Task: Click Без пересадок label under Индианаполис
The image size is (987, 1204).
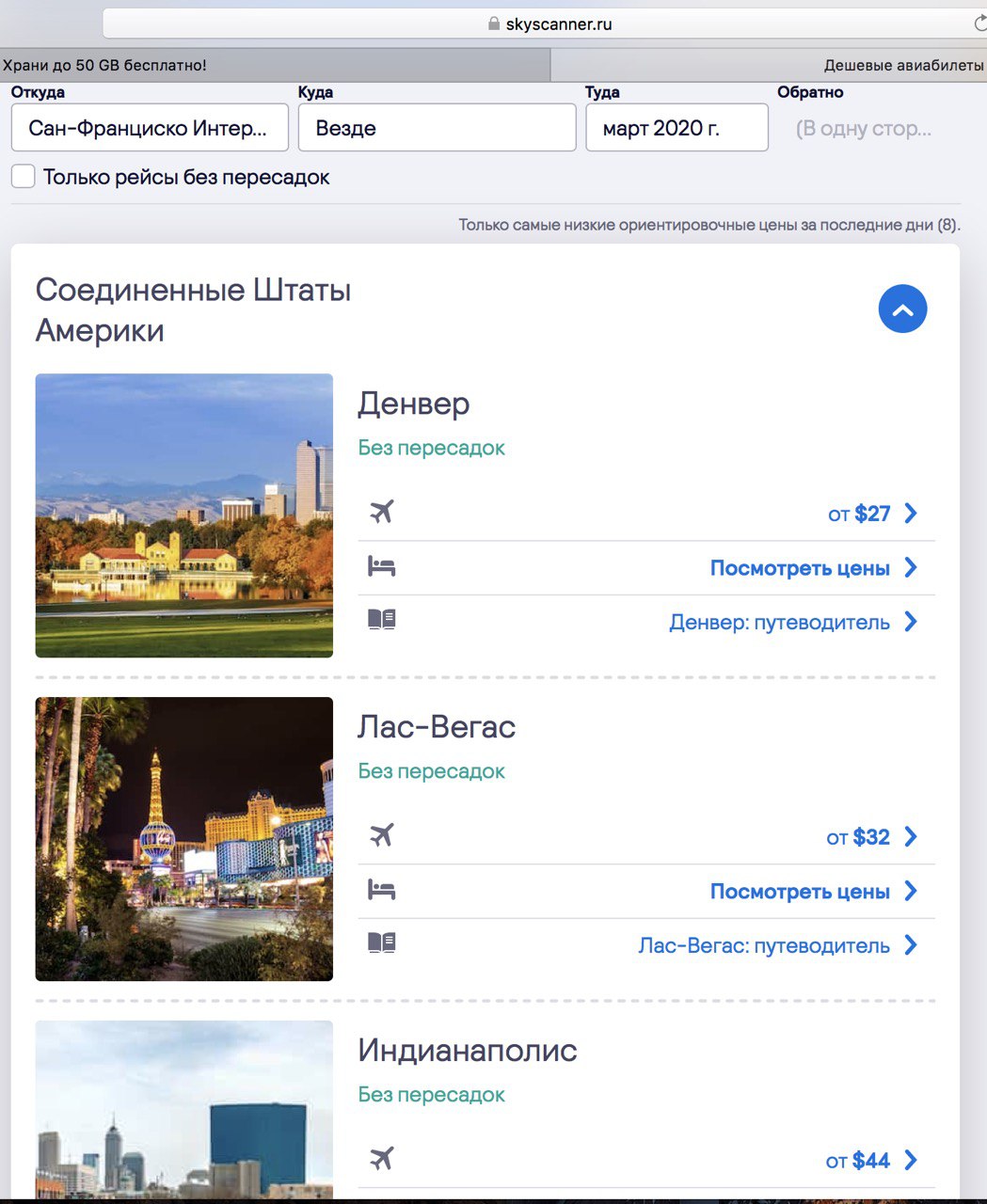Action: click(x=431, y=1095)
